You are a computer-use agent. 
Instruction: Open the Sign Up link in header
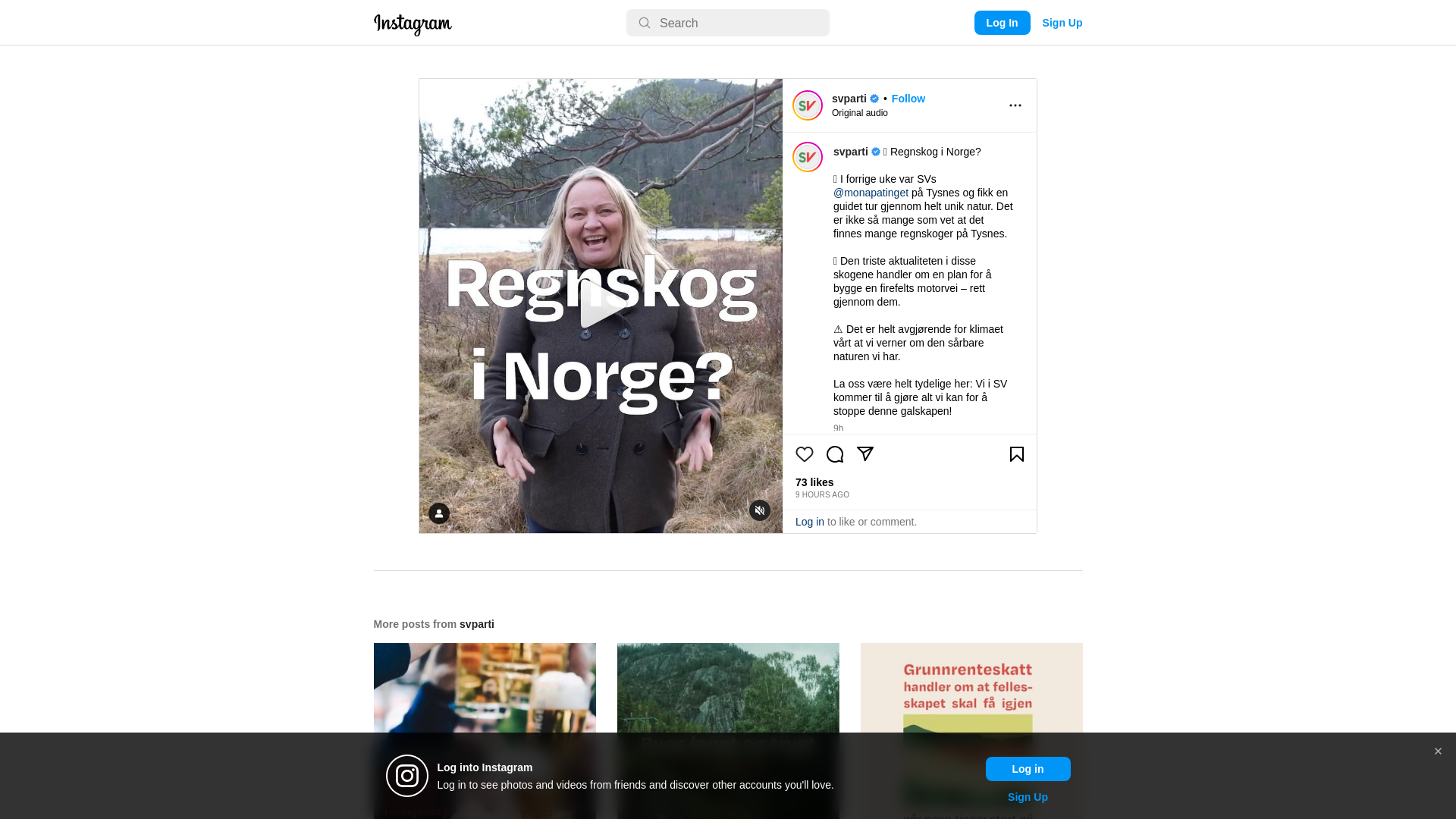[1062, 23]
